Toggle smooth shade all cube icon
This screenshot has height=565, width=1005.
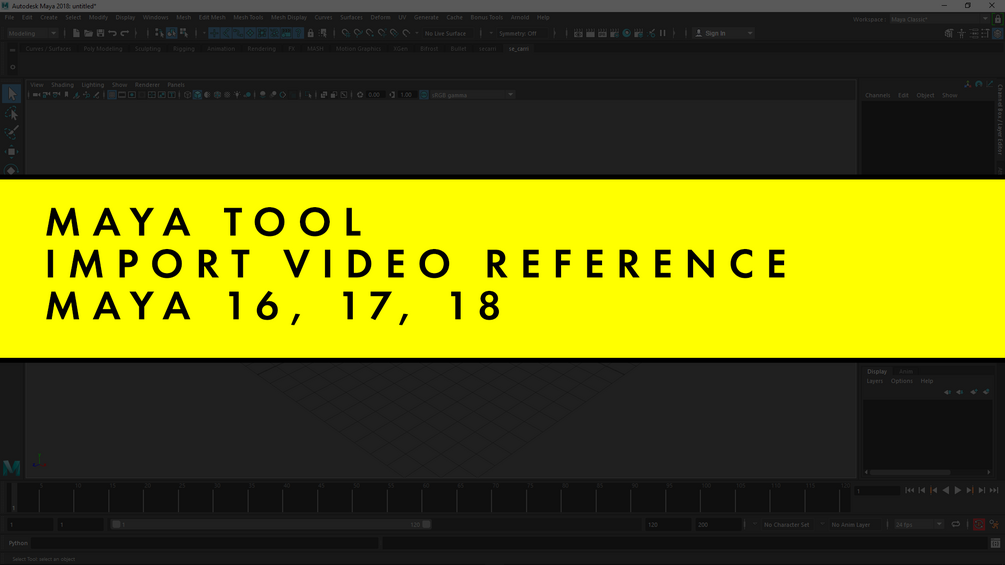[197, 95]
